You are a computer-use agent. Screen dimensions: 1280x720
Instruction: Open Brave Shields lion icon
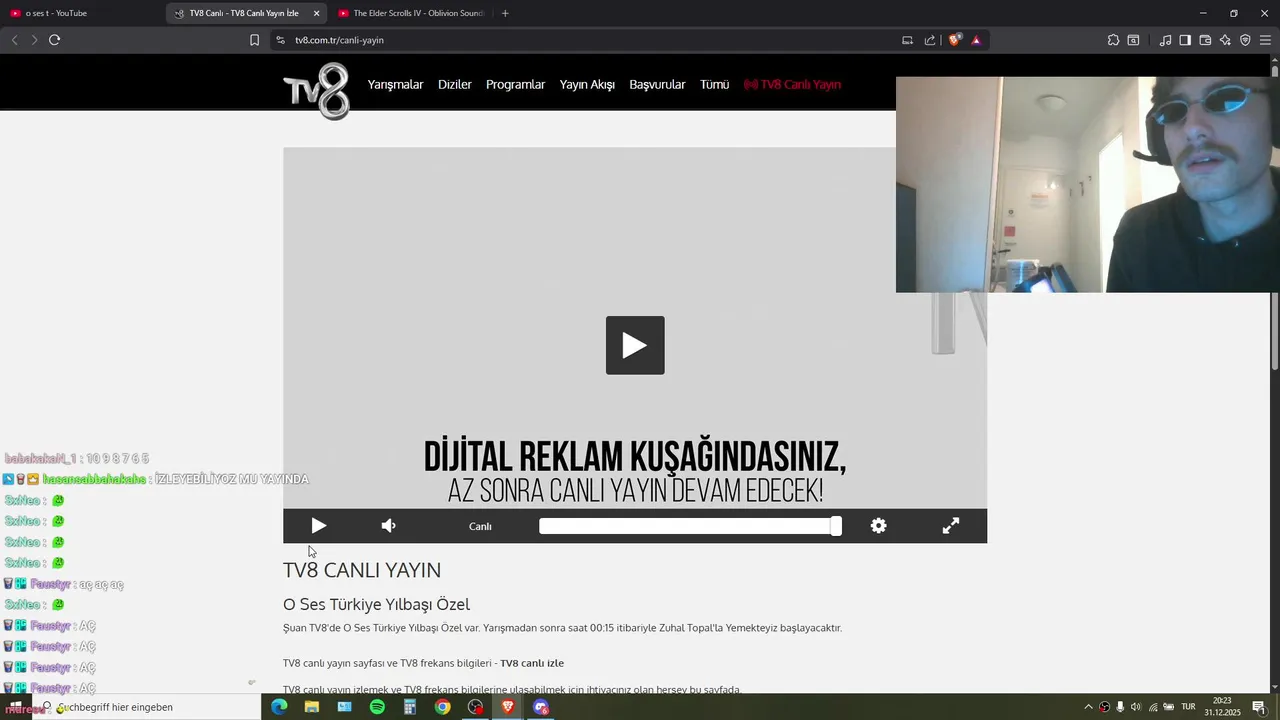(x=954, y=40)
